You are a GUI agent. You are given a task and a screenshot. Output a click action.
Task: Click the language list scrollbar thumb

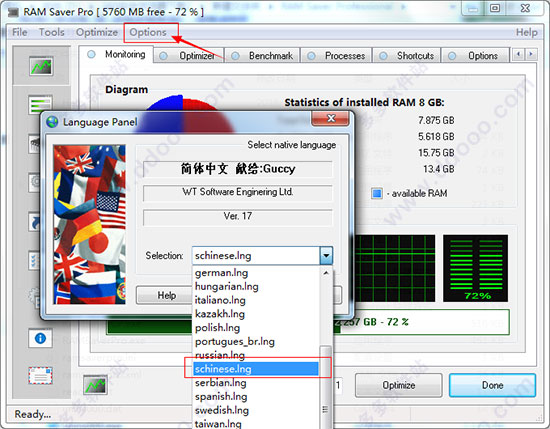(x=326, y=387)
